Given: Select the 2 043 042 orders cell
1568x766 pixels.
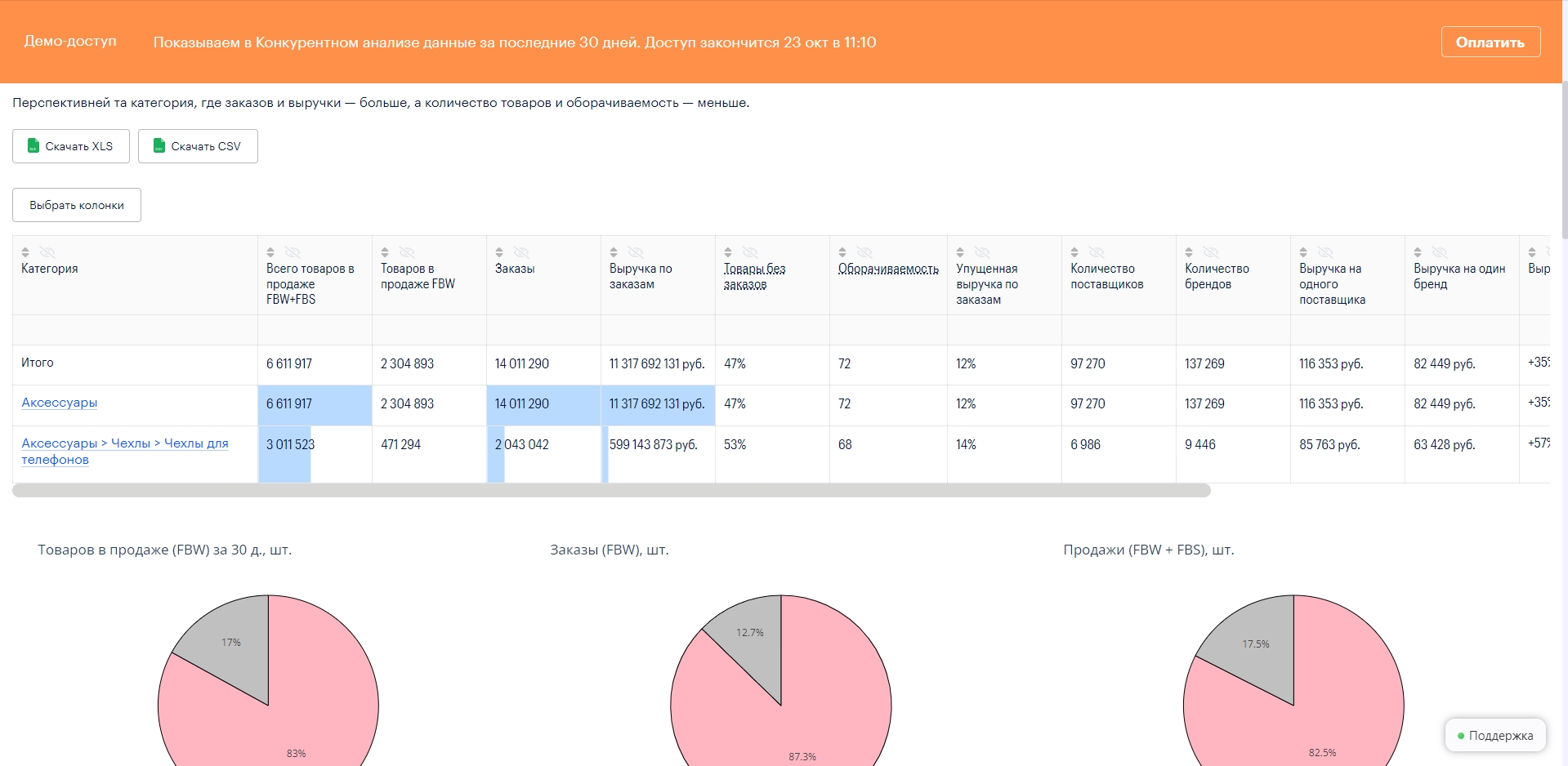Looking at the screenshot, I should tap(543, 454).
